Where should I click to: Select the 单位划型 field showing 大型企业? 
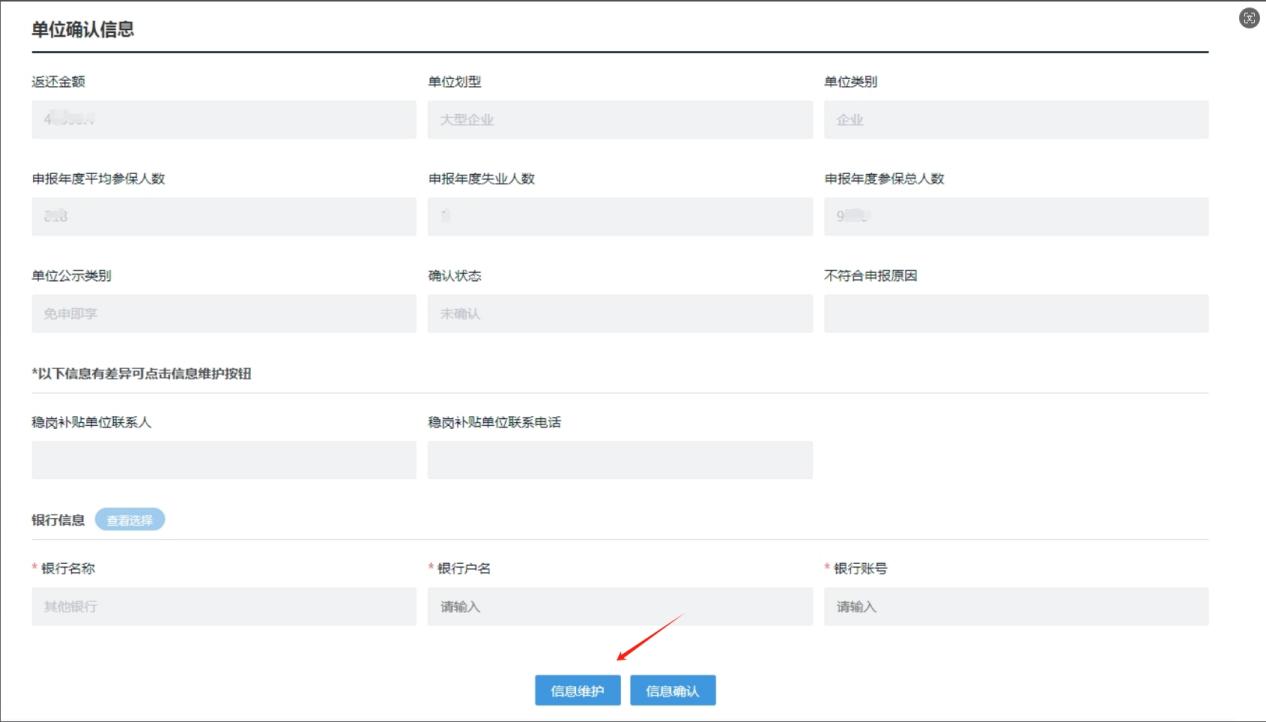pyautogui.click(x=619, y=120)
